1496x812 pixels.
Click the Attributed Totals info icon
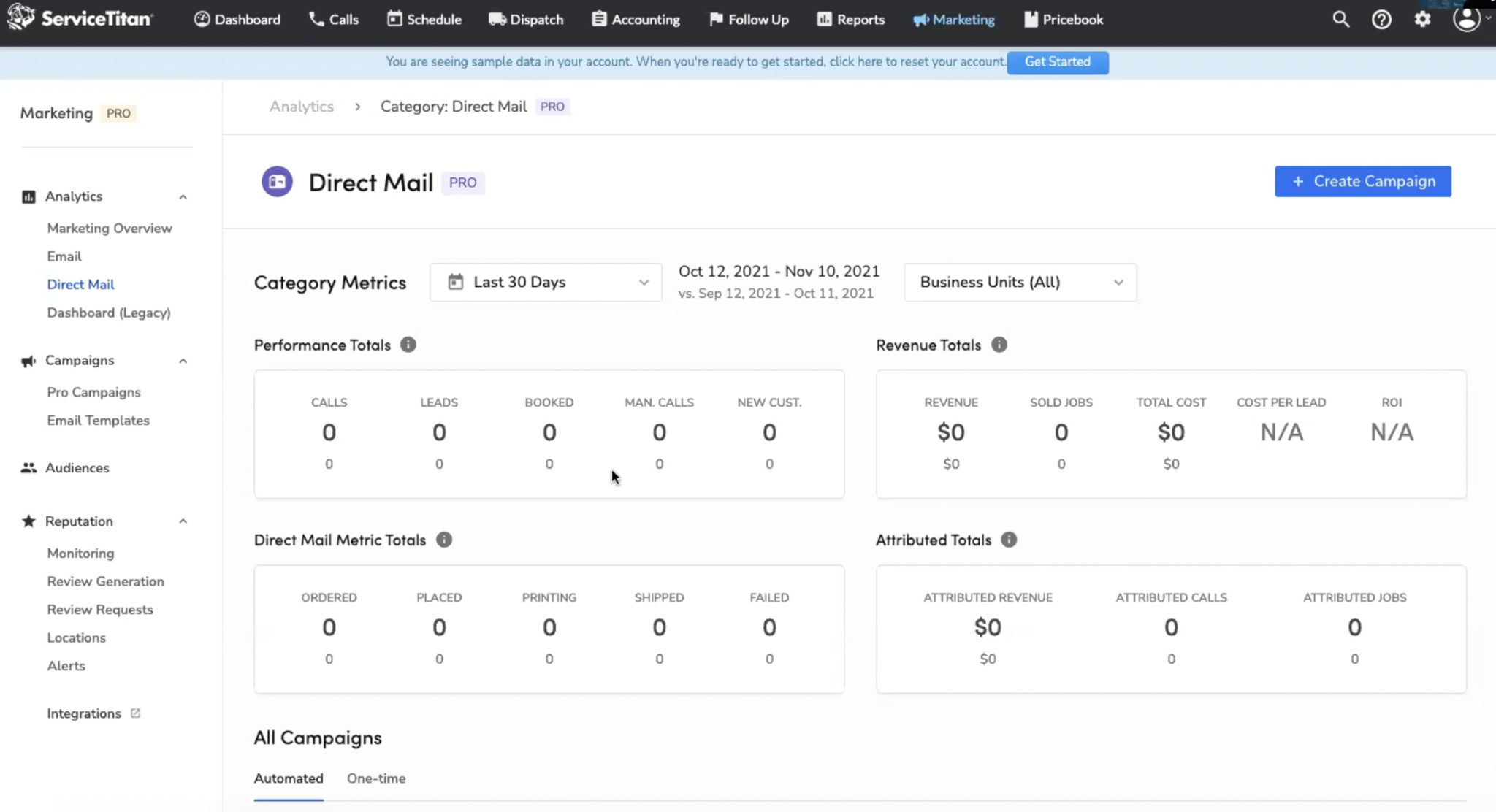pos(1009,540)
